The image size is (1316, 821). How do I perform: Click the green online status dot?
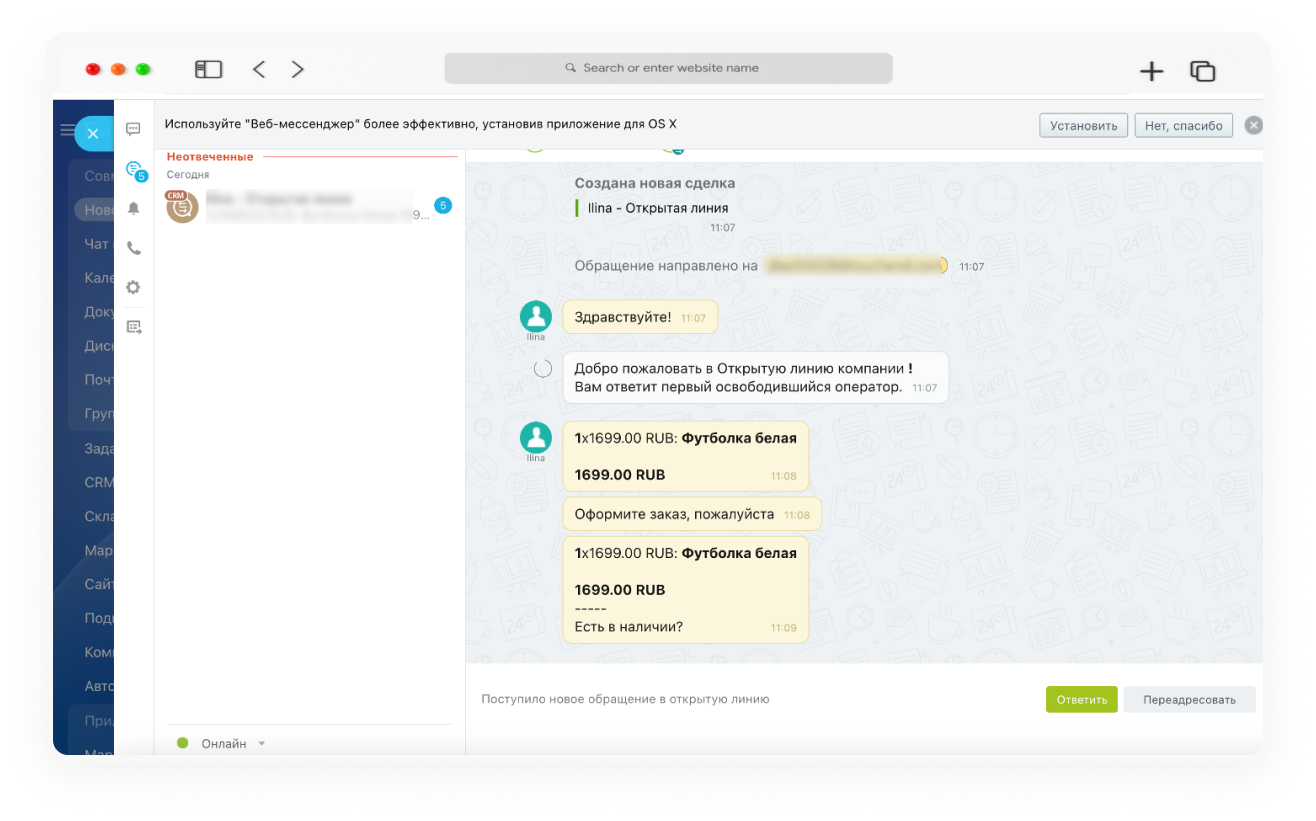tap(182, 743)
